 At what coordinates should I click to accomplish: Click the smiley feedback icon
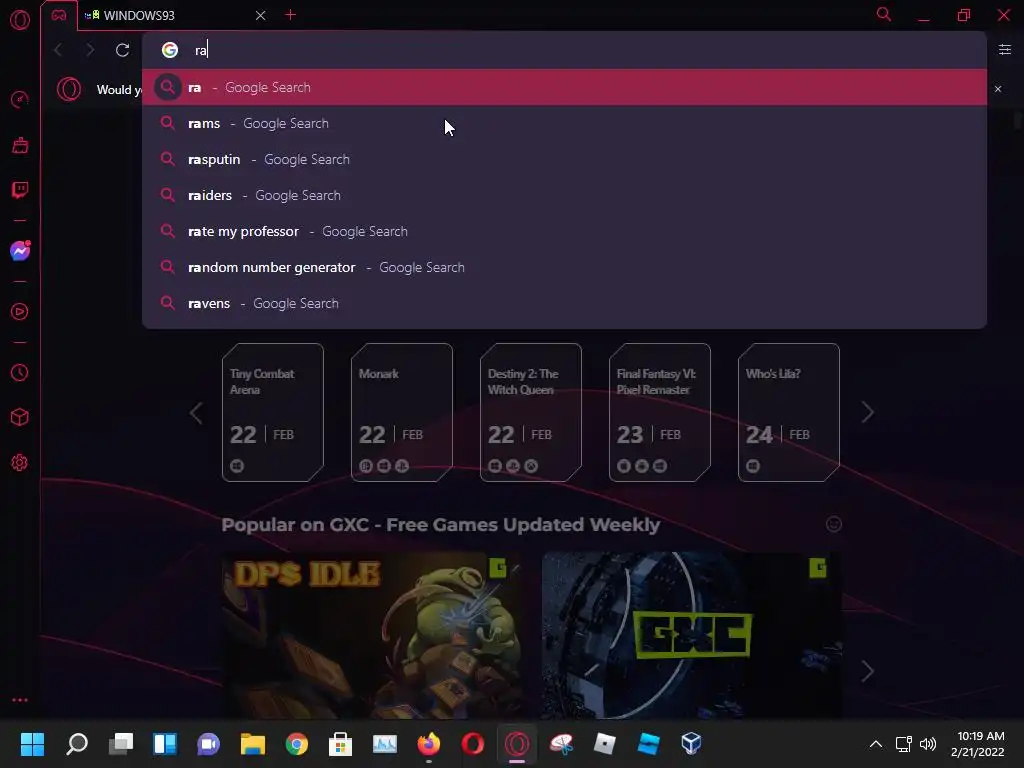tap(834, 524)
